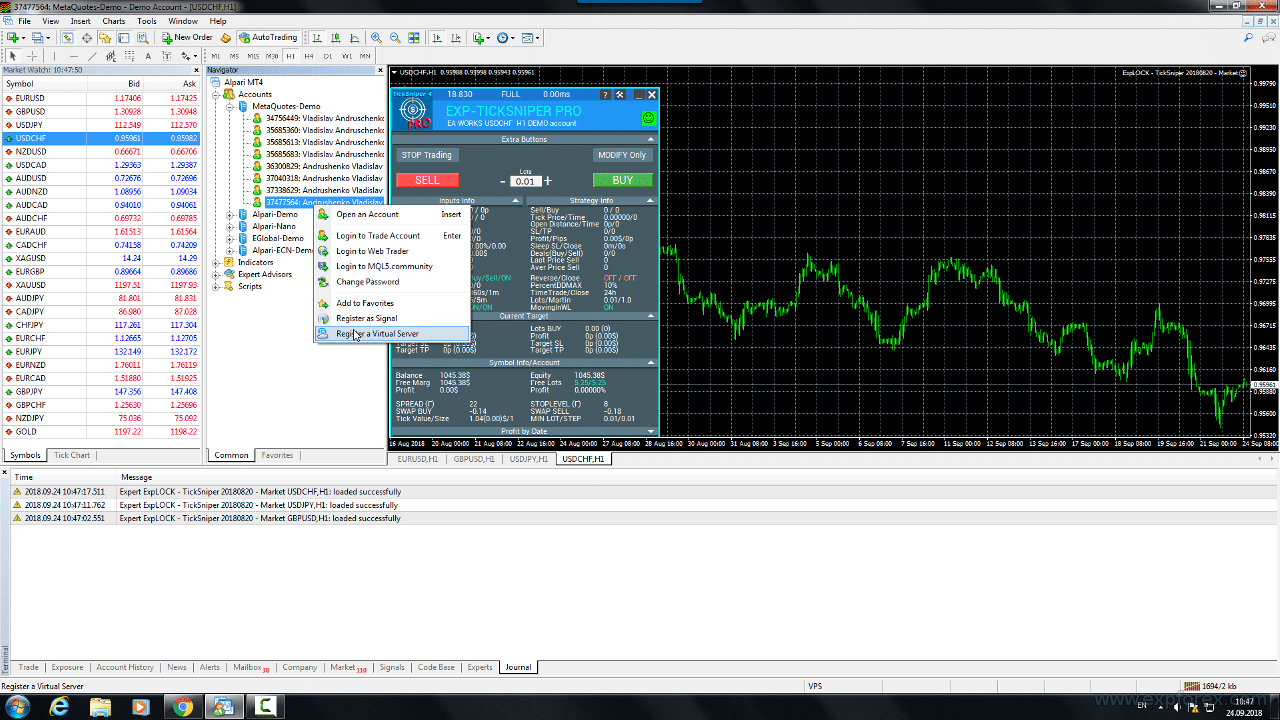Select XAUUSD row in Market Watch
This screenshot has height=720, width=1280.
pos(102,285)
